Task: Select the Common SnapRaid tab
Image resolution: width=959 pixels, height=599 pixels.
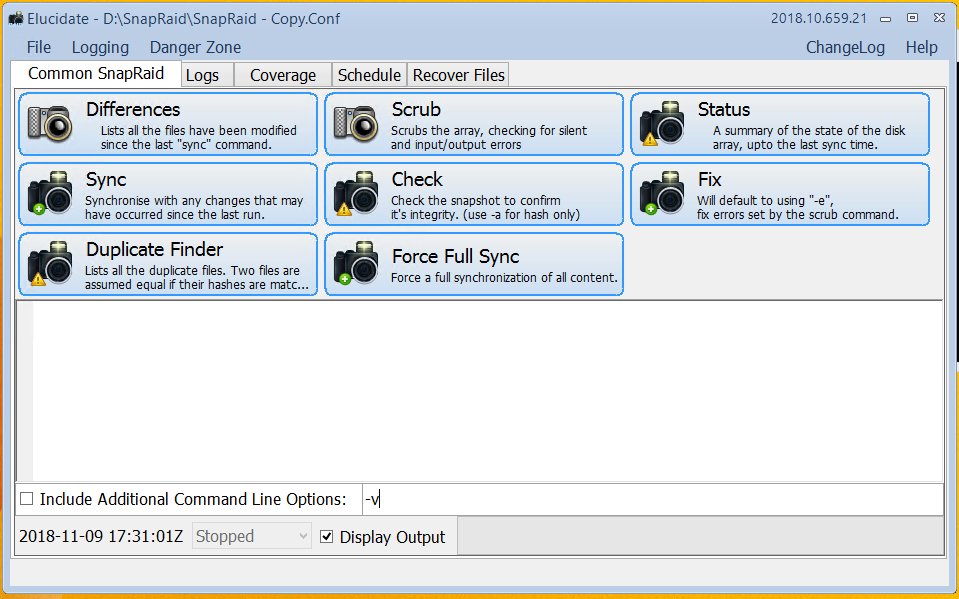Action: (x=96, y=73)
